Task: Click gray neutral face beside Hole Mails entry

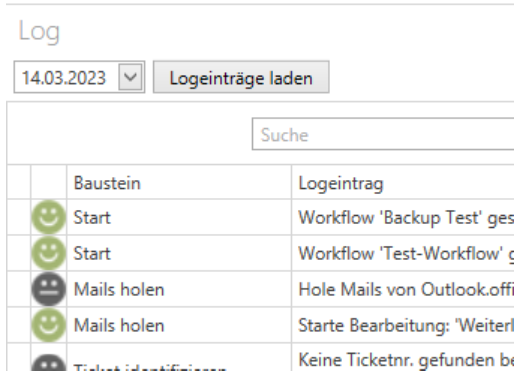Action: tap(48, 289)
